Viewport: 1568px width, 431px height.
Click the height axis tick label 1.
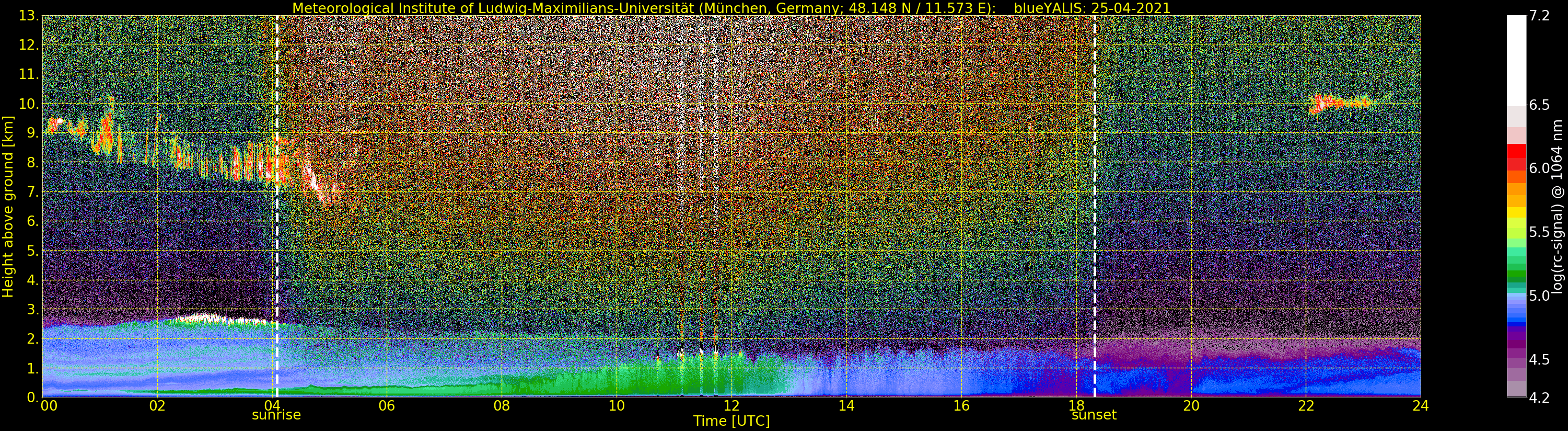pyautogui.click(x=33, y=368)
